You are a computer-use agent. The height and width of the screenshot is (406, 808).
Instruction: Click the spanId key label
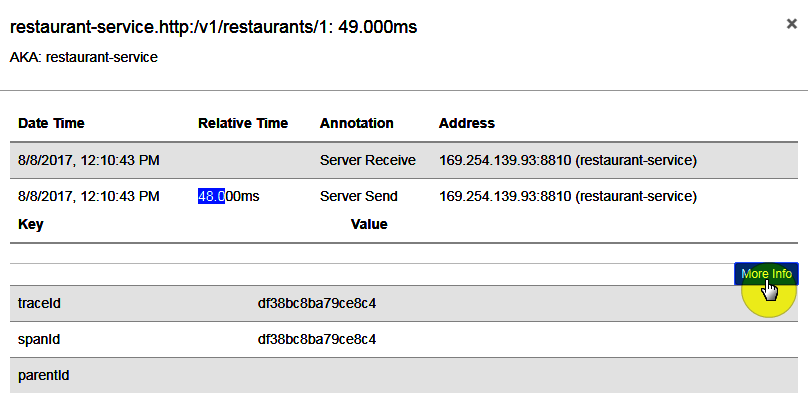[40, 339]
